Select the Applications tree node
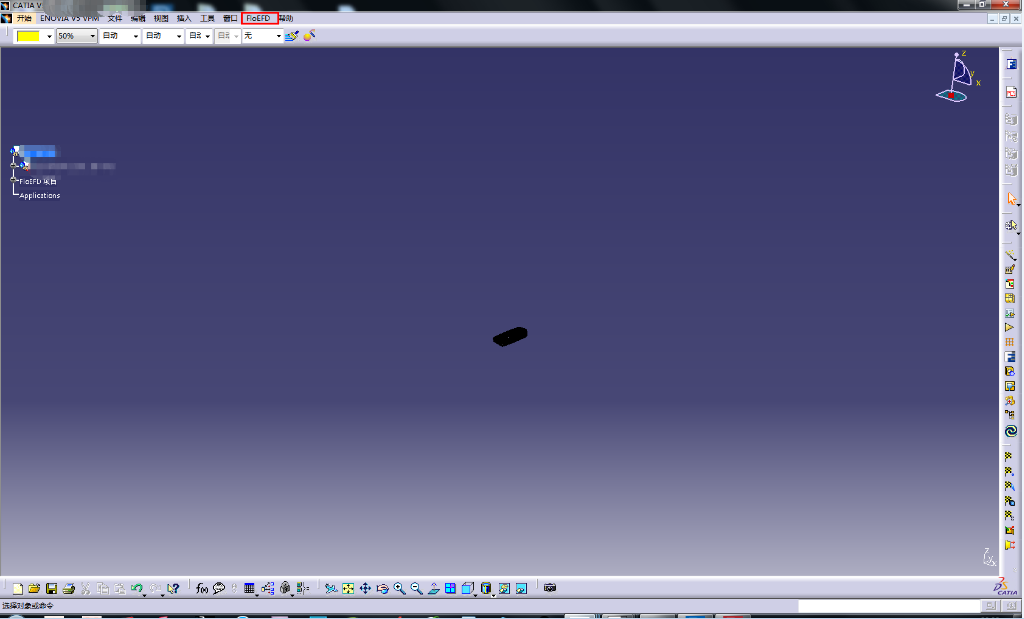 pyautogui.click(x=40, y=195)
